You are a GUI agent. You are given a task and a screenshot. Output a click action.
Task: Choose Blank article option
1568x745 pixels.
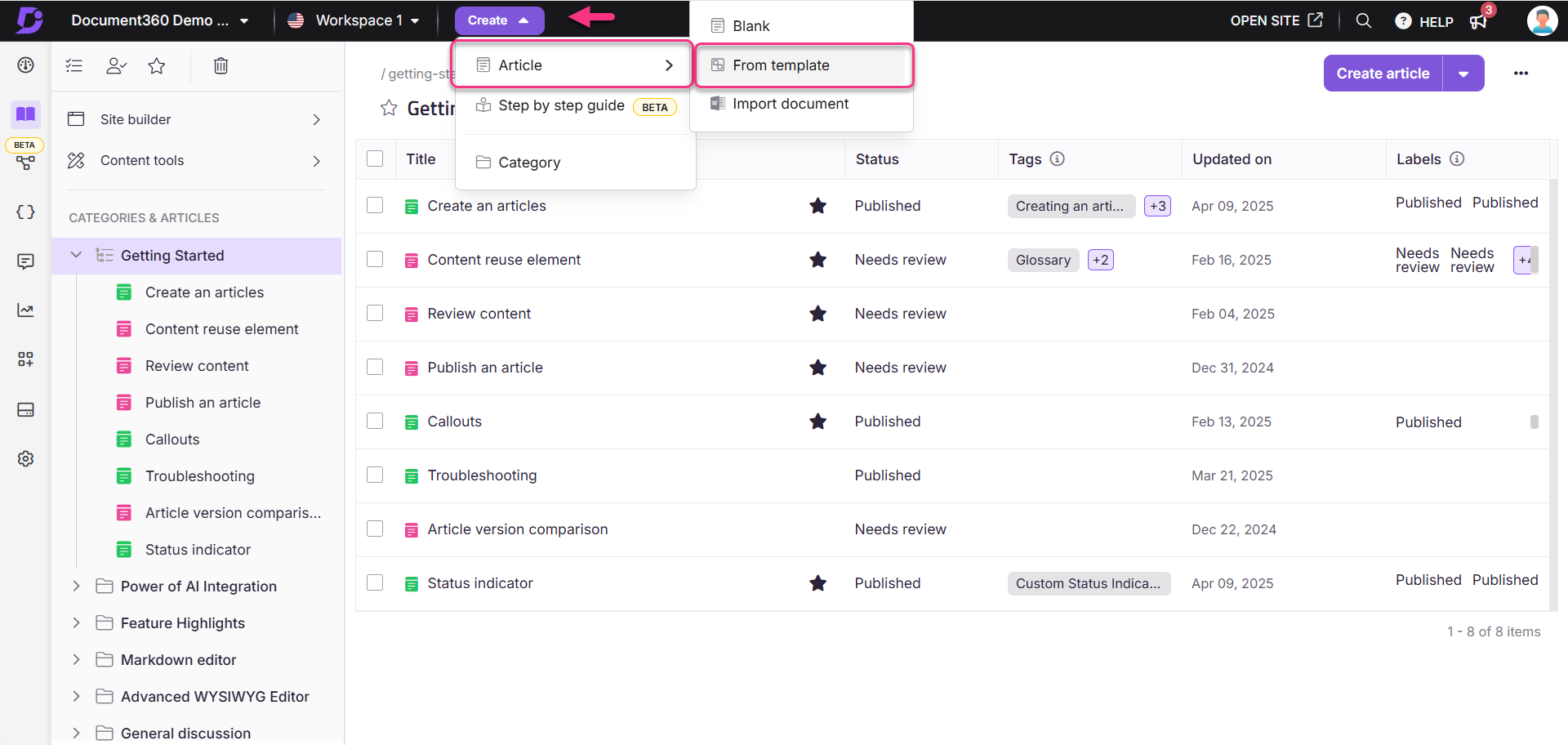coord(801,26)
